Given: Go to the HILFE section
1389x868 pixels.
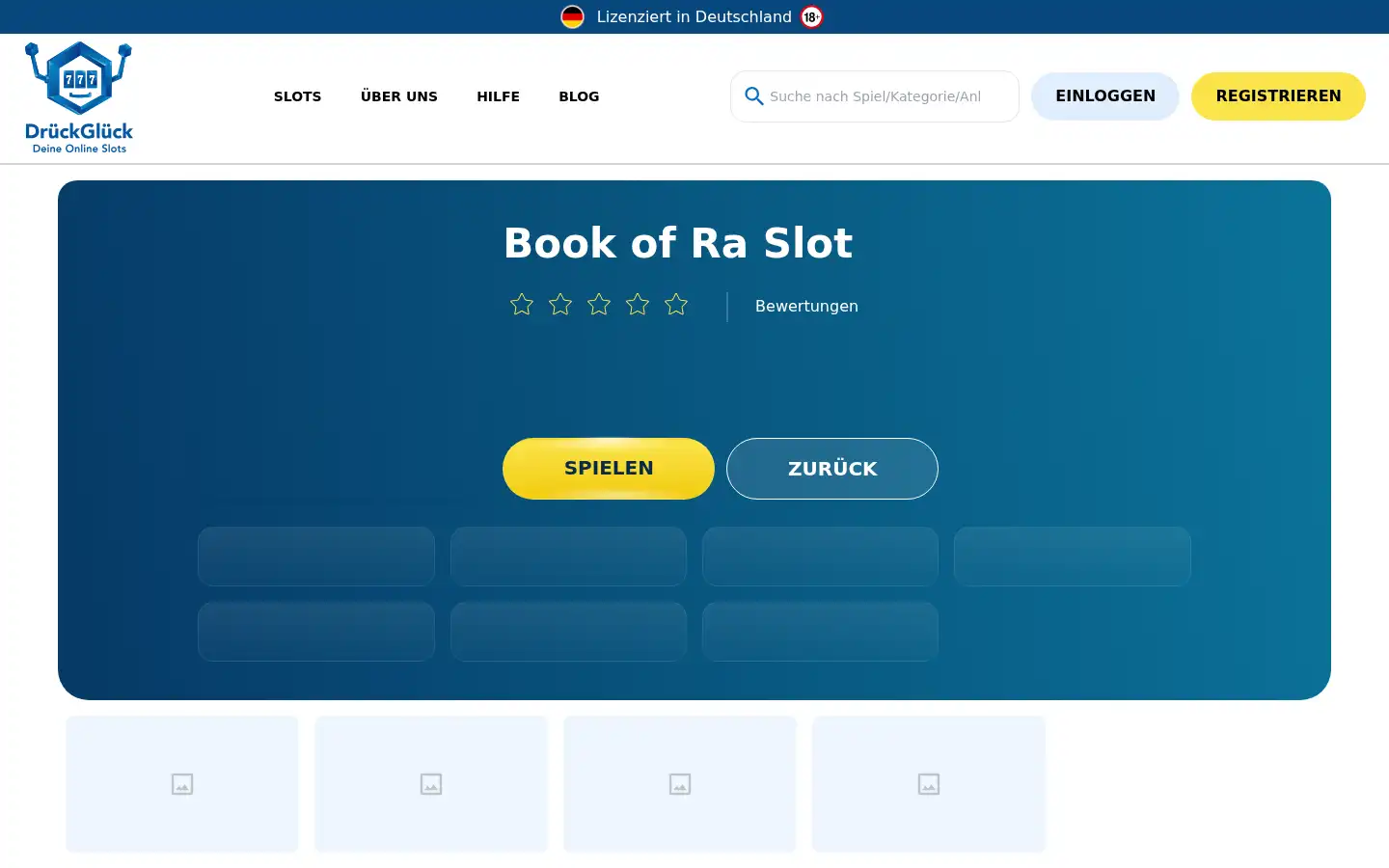Looking at the screenshot, I should coord(498,96).
